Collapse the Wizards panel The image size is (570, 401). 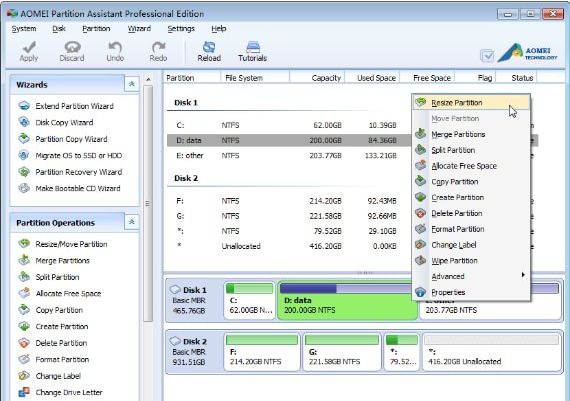132,84
